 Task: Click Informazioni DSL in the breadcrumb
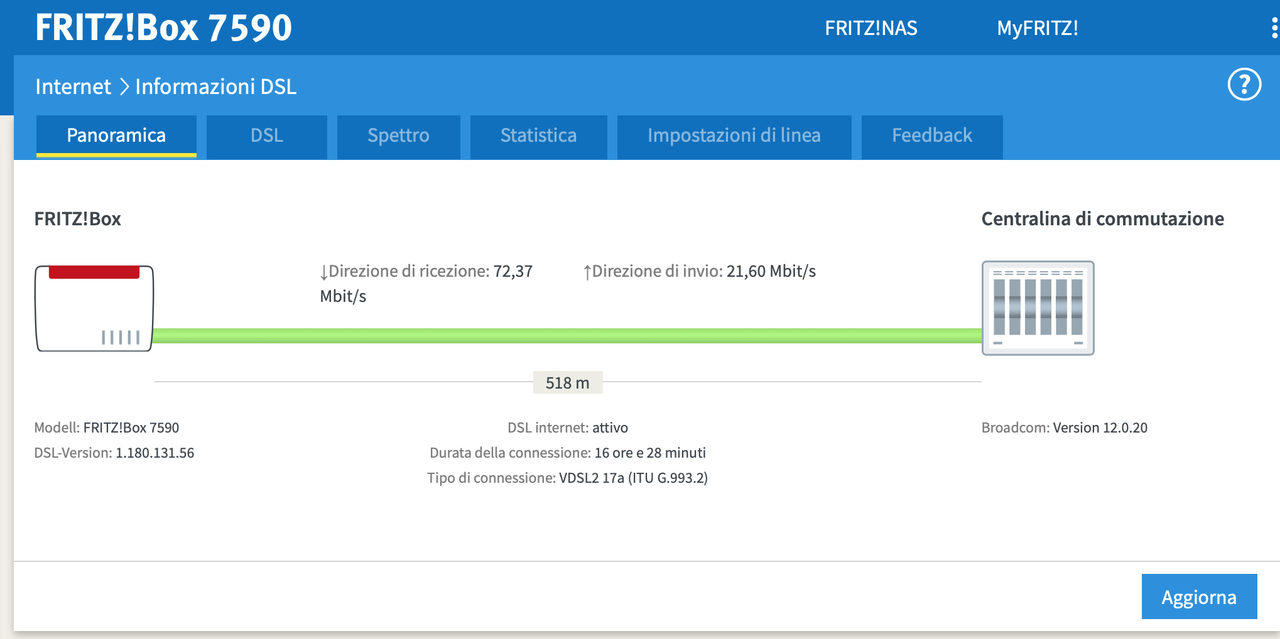coord(216,86)
